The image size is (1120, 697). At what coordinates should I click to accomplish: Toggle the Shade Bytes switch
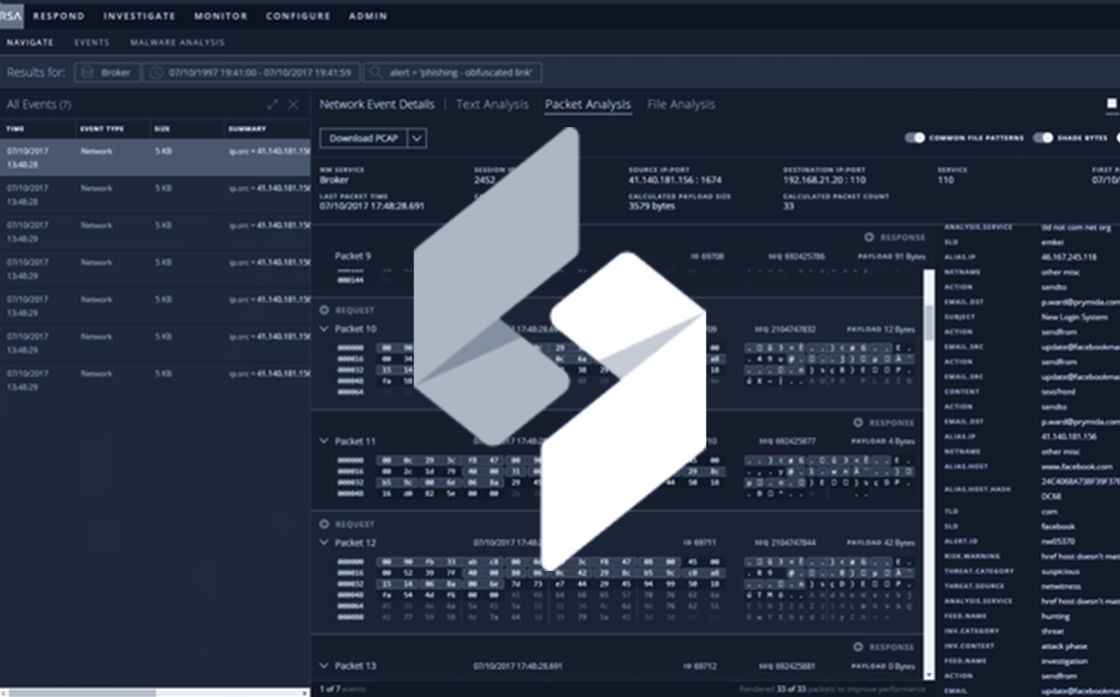(1040, 136)
